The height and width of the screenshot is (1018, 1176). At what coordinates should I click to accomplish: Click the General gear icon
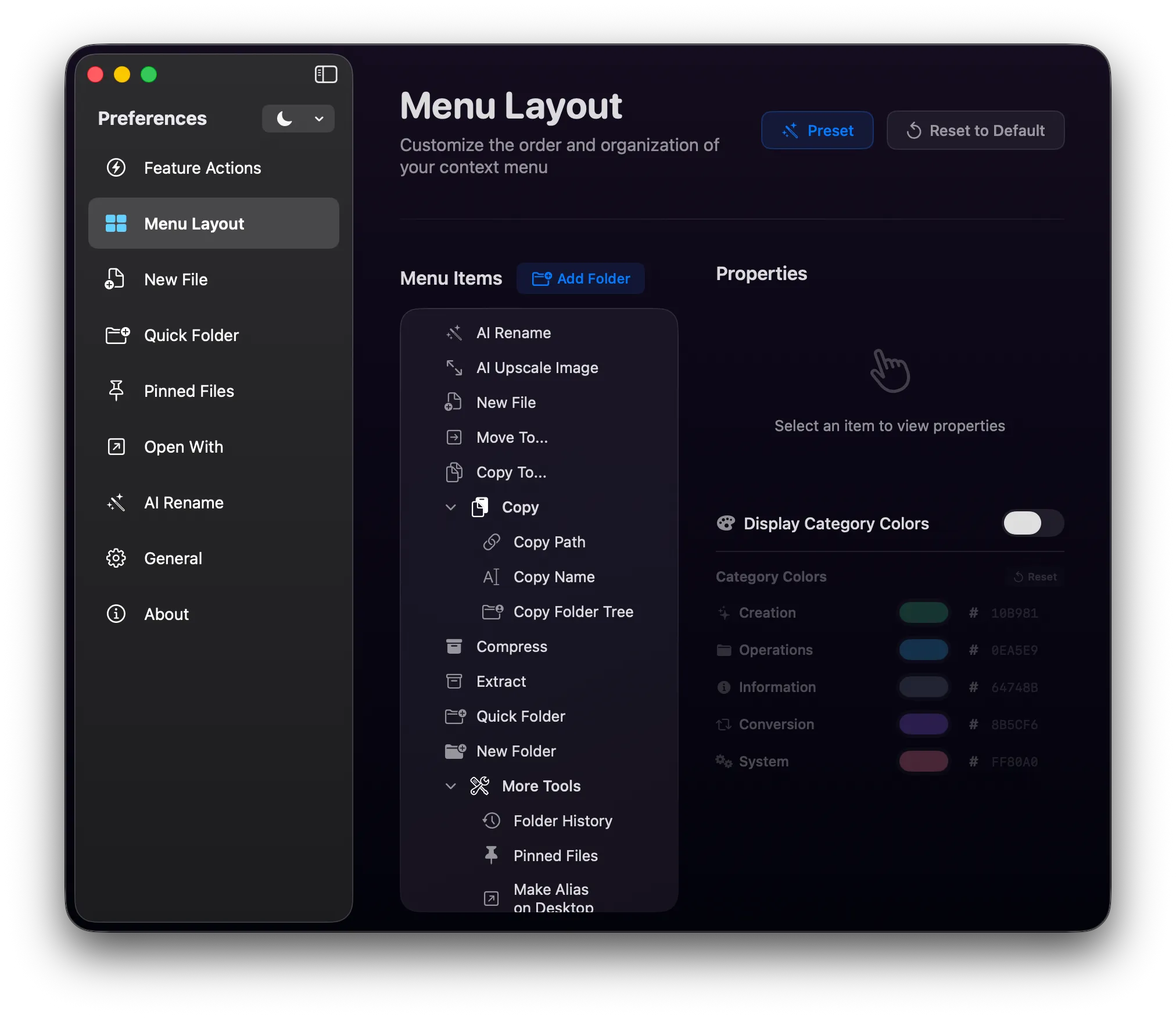pos(116,558)
